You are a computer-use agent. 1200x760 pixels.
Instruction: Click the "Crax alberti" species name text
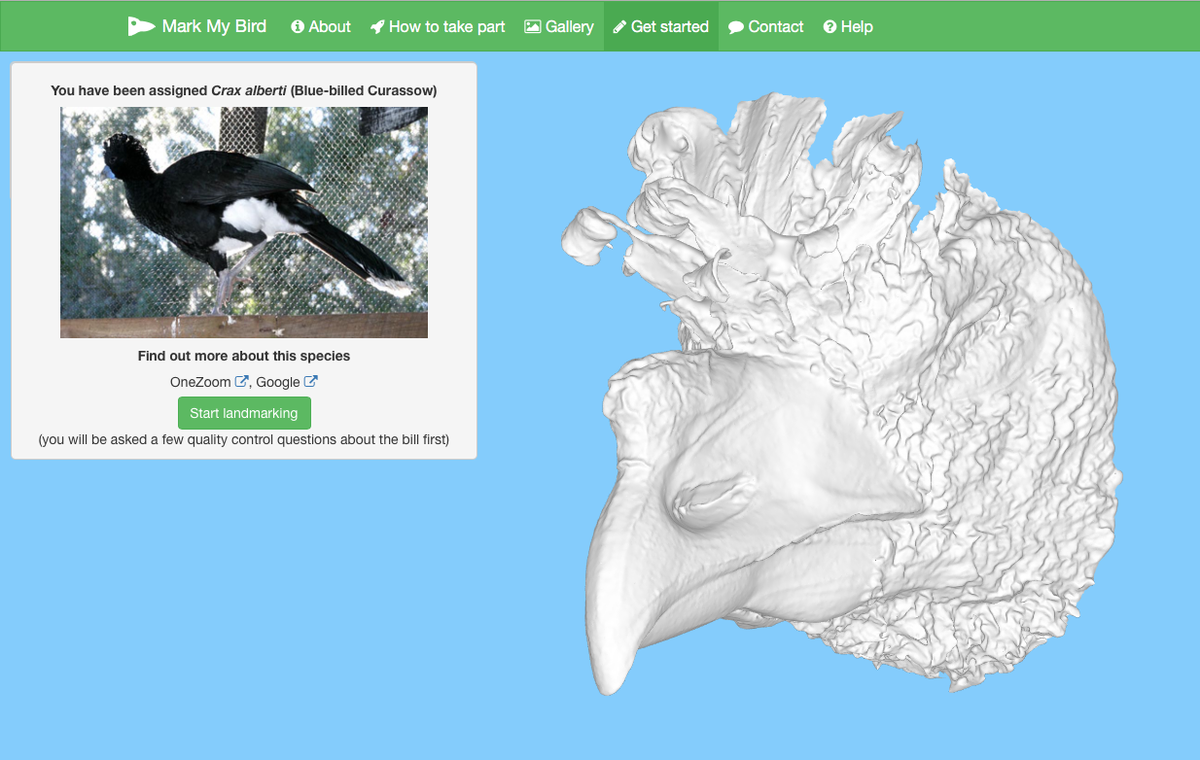pos(249,90)
